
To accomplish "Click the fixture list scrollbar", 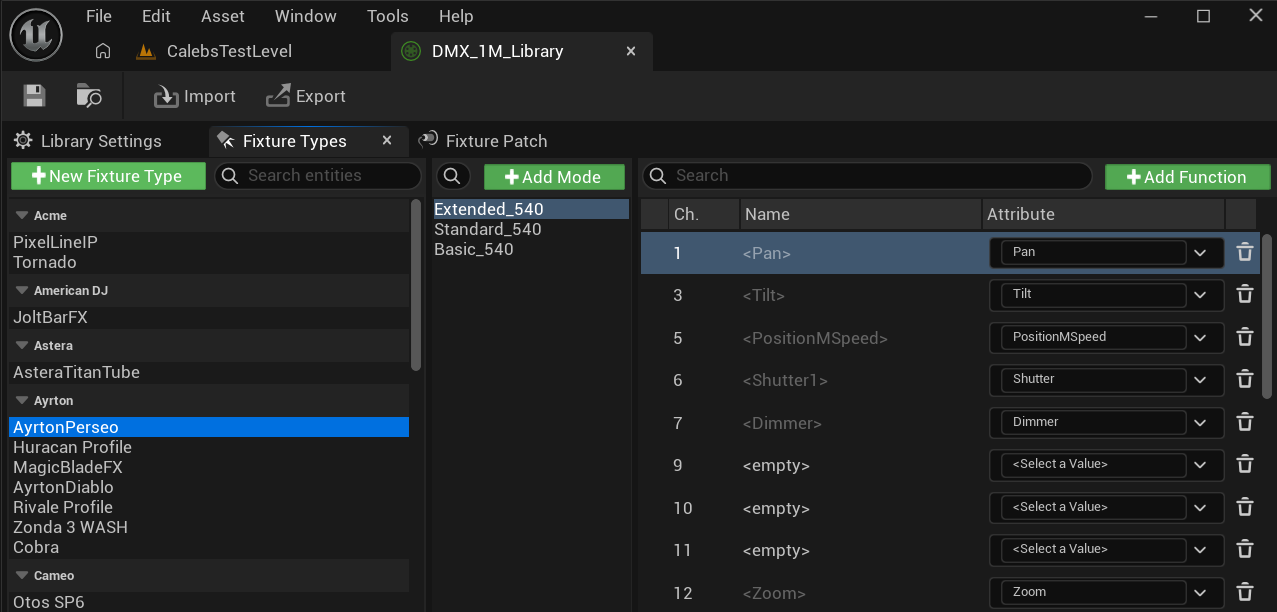I will point(416,285).
